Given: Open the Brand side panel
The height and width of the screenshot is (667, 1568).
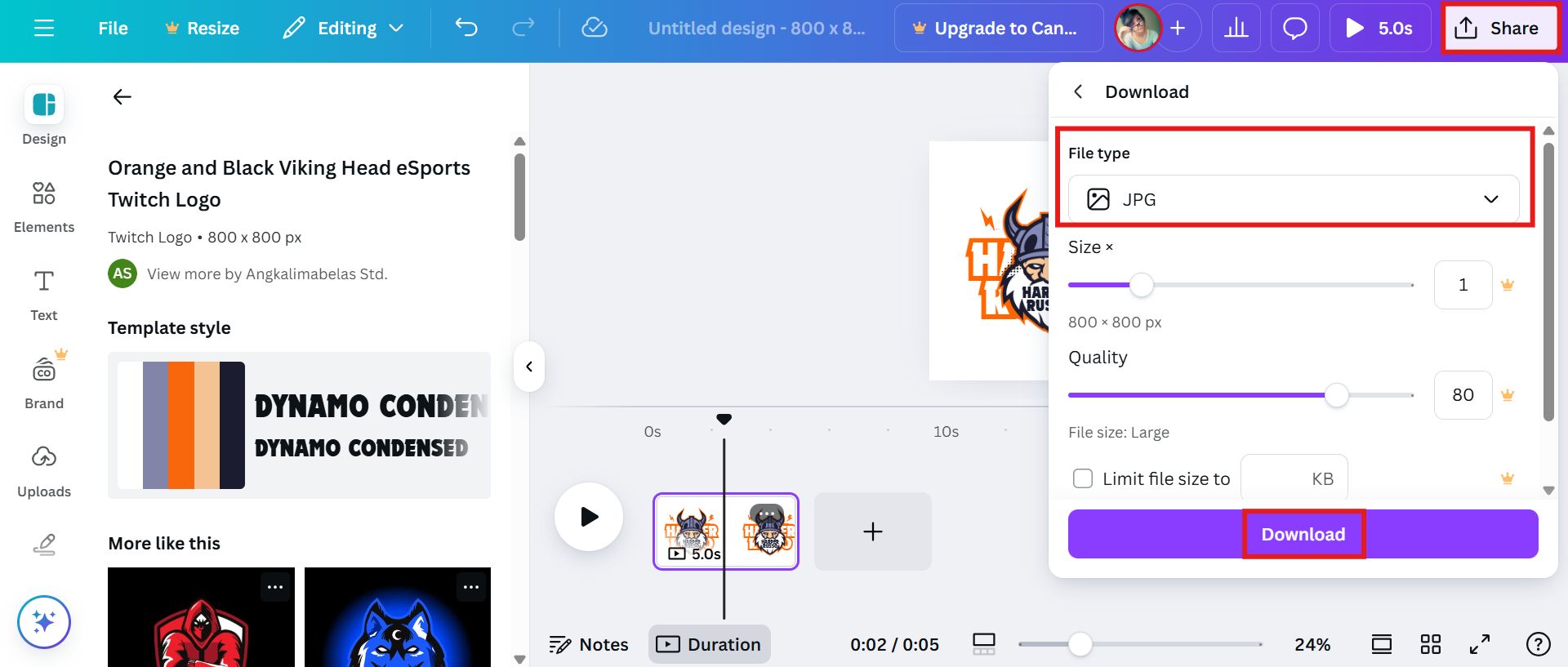Looking at the screenshot, I should point(44,382).
